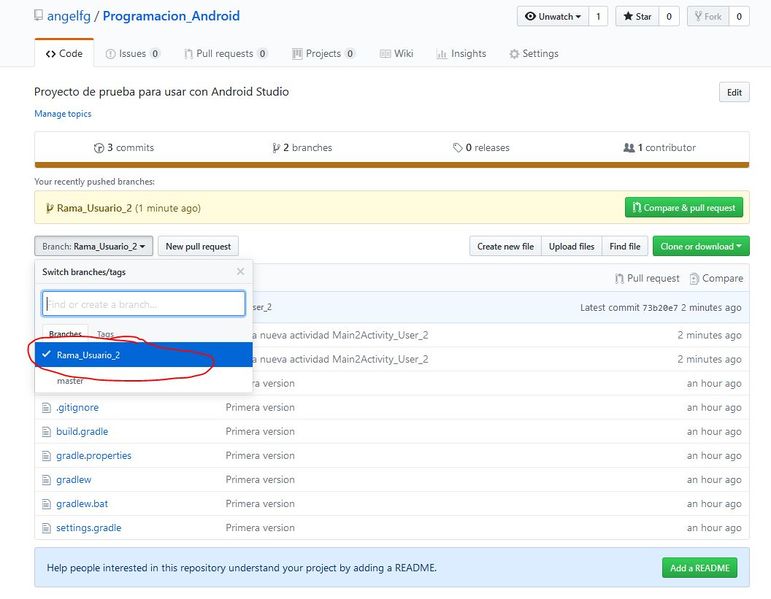The height and width of the screenshot is (599, 771).
Task: Toggle Star on this repository
Action: click(637, 16)
